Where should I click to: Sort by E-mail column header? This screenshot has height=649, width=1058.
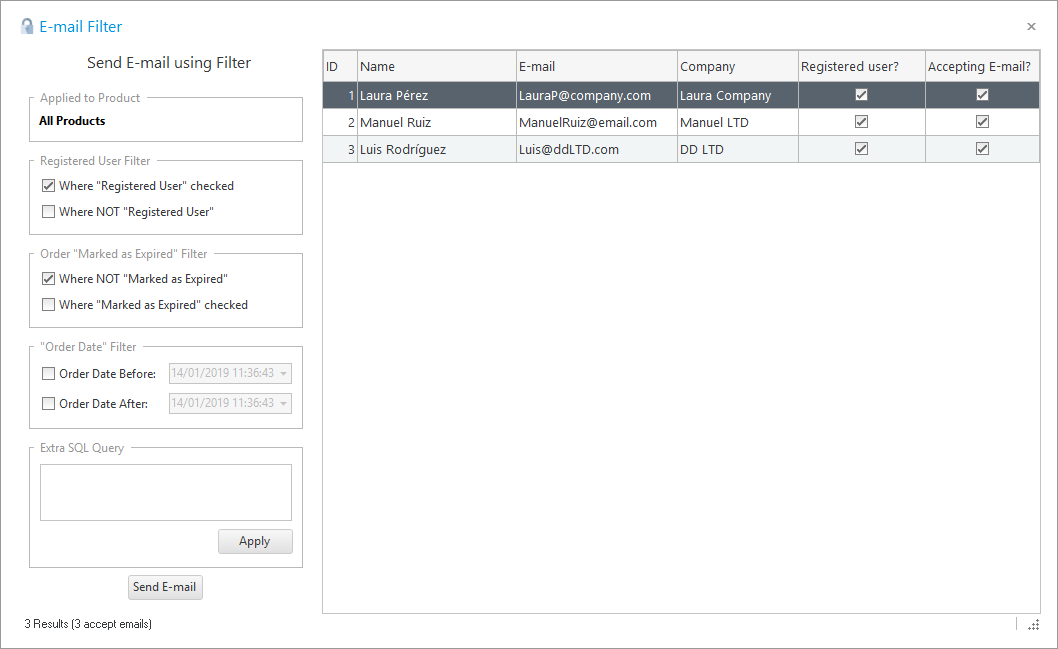click(596, 66)
